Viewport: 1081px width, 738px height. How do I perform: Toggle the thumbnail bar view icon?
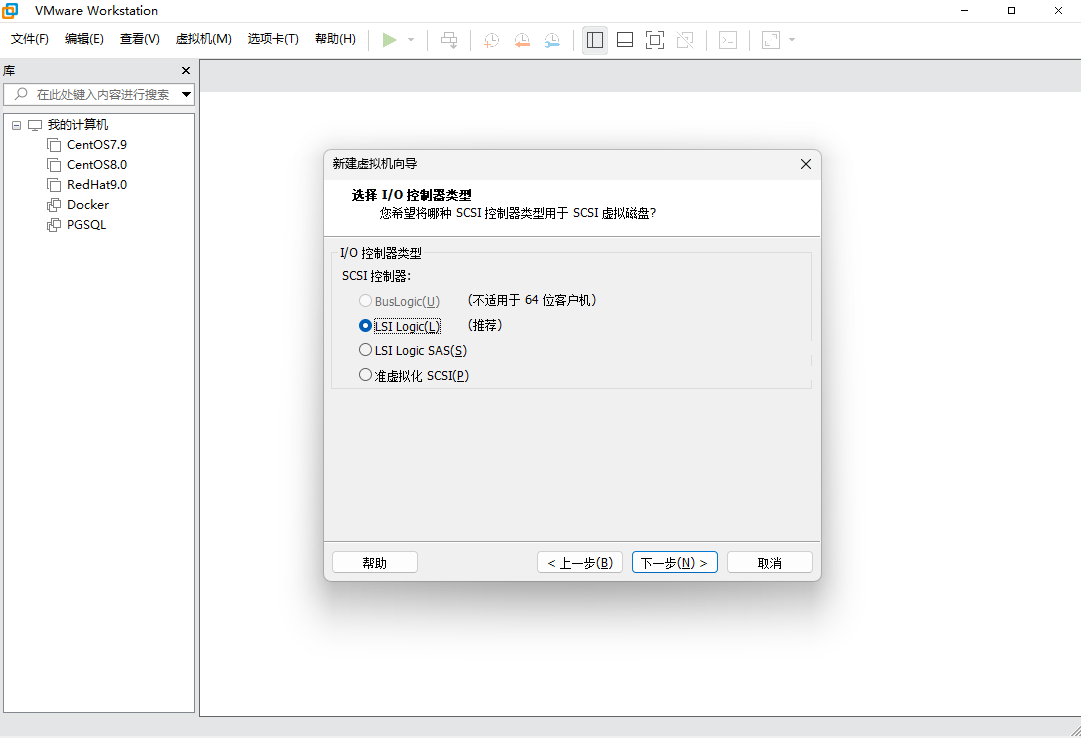tap(625, 40)
